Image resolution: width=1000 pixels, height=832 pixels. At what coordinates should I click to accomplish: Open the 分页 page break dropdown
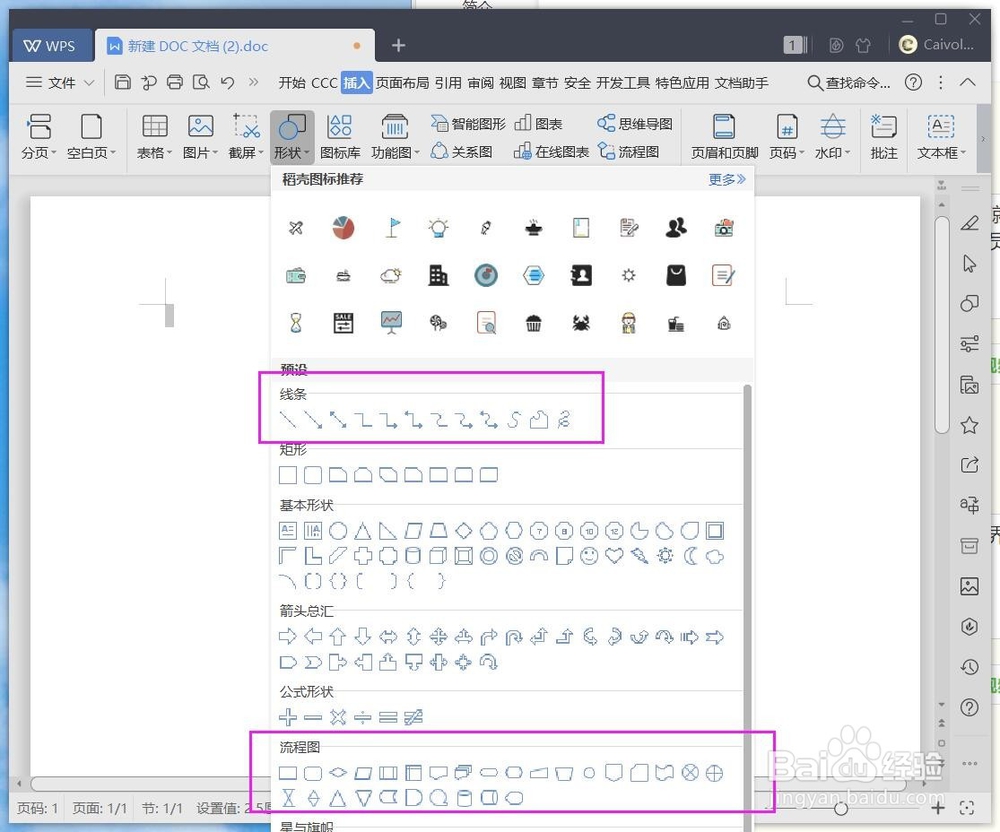pyautogui.click(x=39, y=136)
